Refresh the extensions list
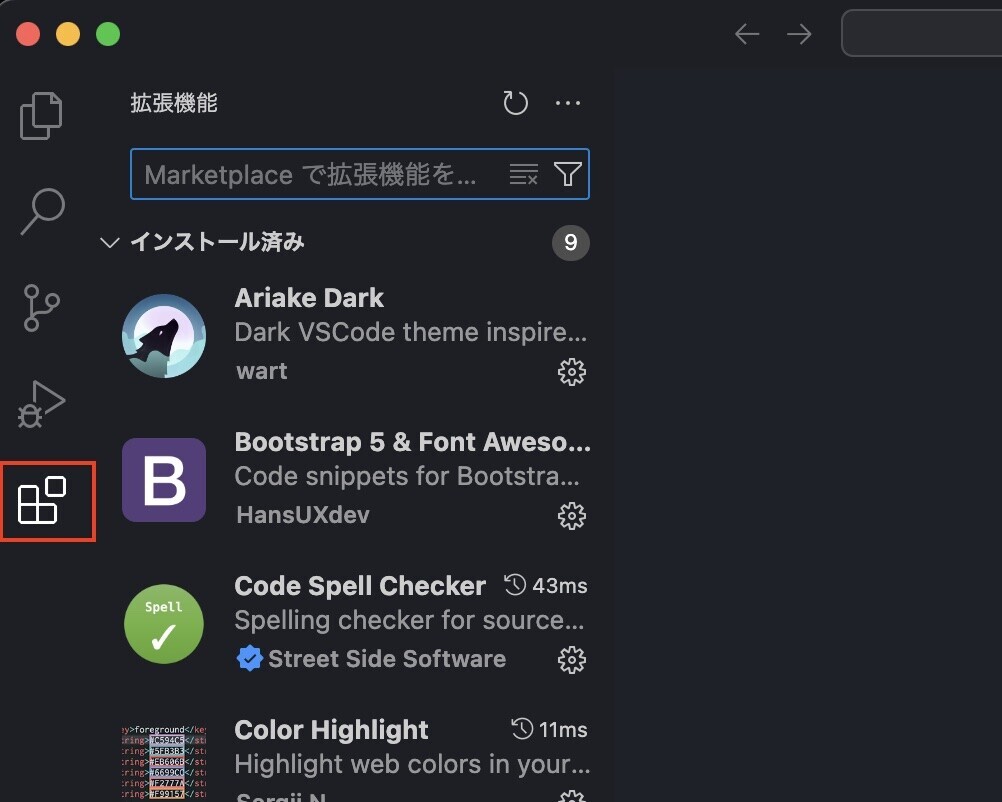1002x802 pixels. click(515, 103)
